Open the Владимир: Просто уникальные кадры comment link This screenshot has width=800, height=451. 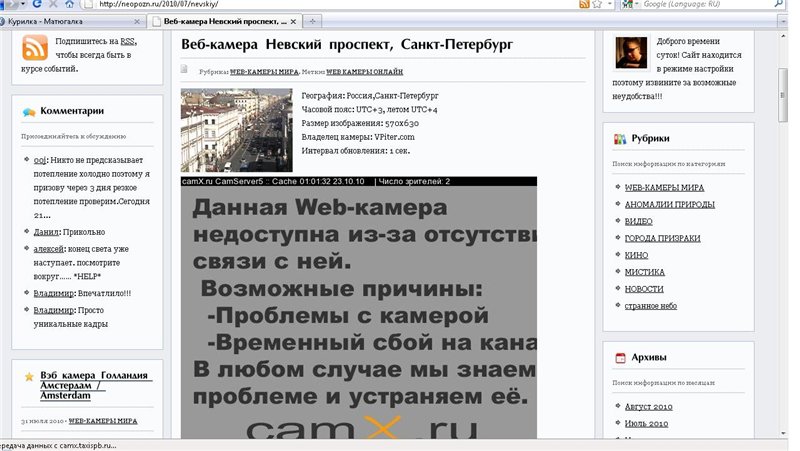pos(54,310)
